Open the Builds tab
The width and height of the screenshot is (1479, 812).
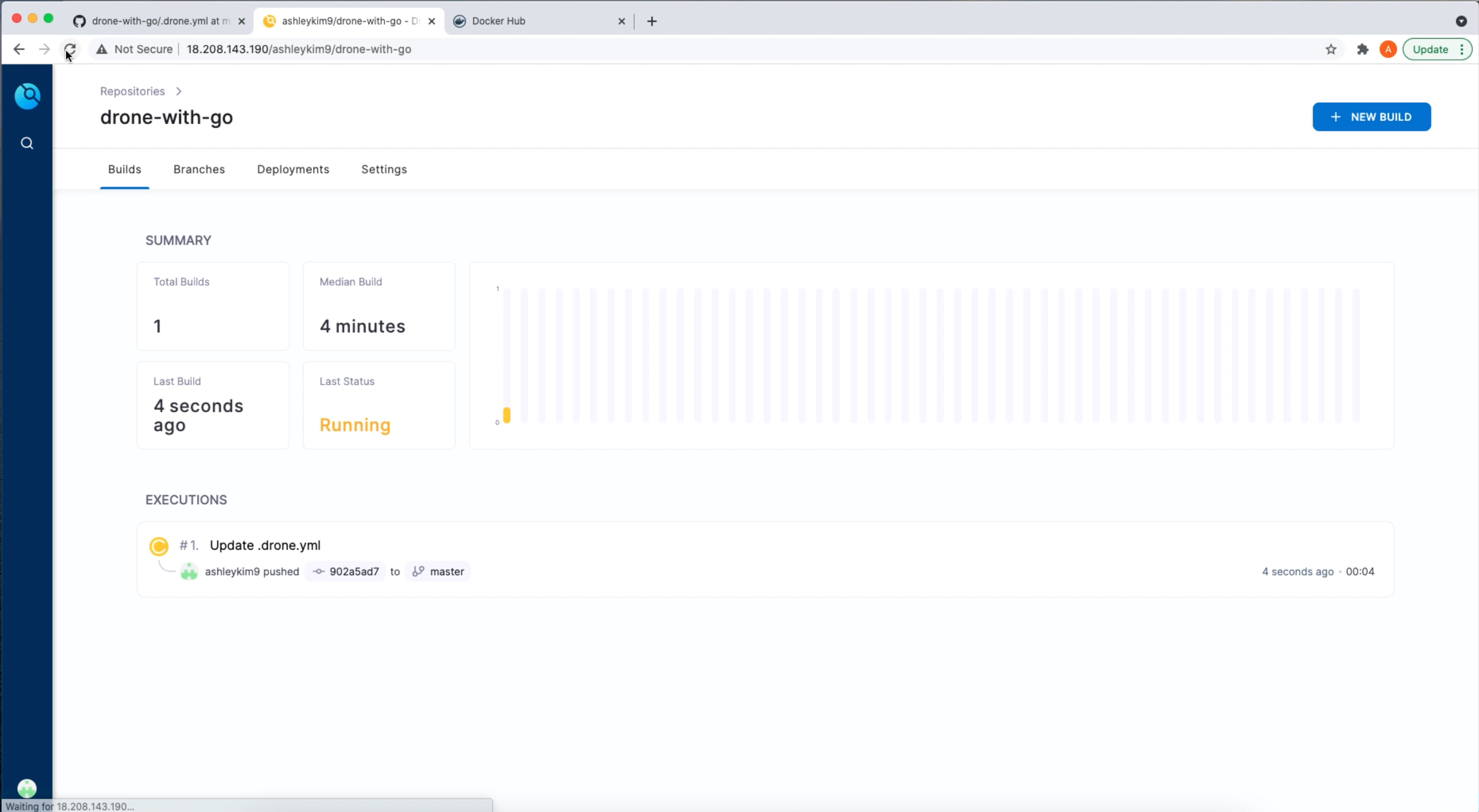pos(125,170)
